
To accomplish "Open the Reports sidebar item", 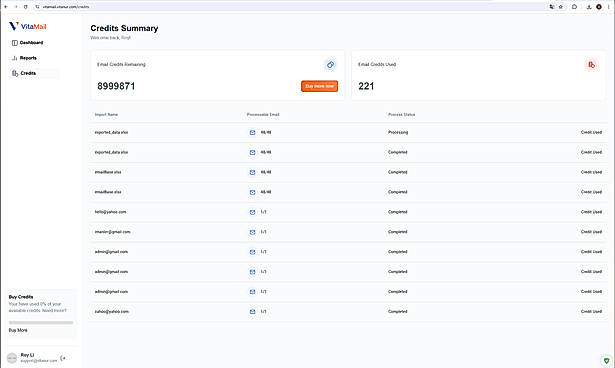I will pyautogui.click(x=33, y=58).
